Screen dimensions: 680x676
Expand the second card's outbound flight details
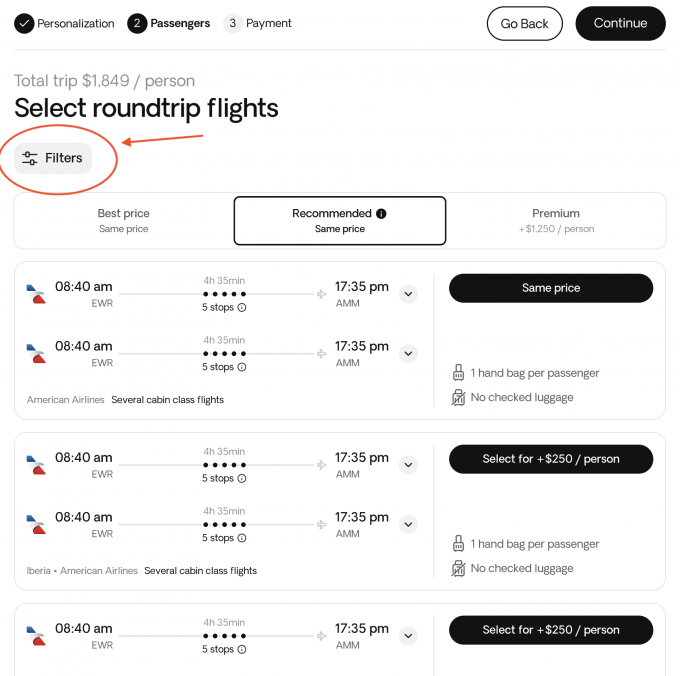tap(408, 465)
